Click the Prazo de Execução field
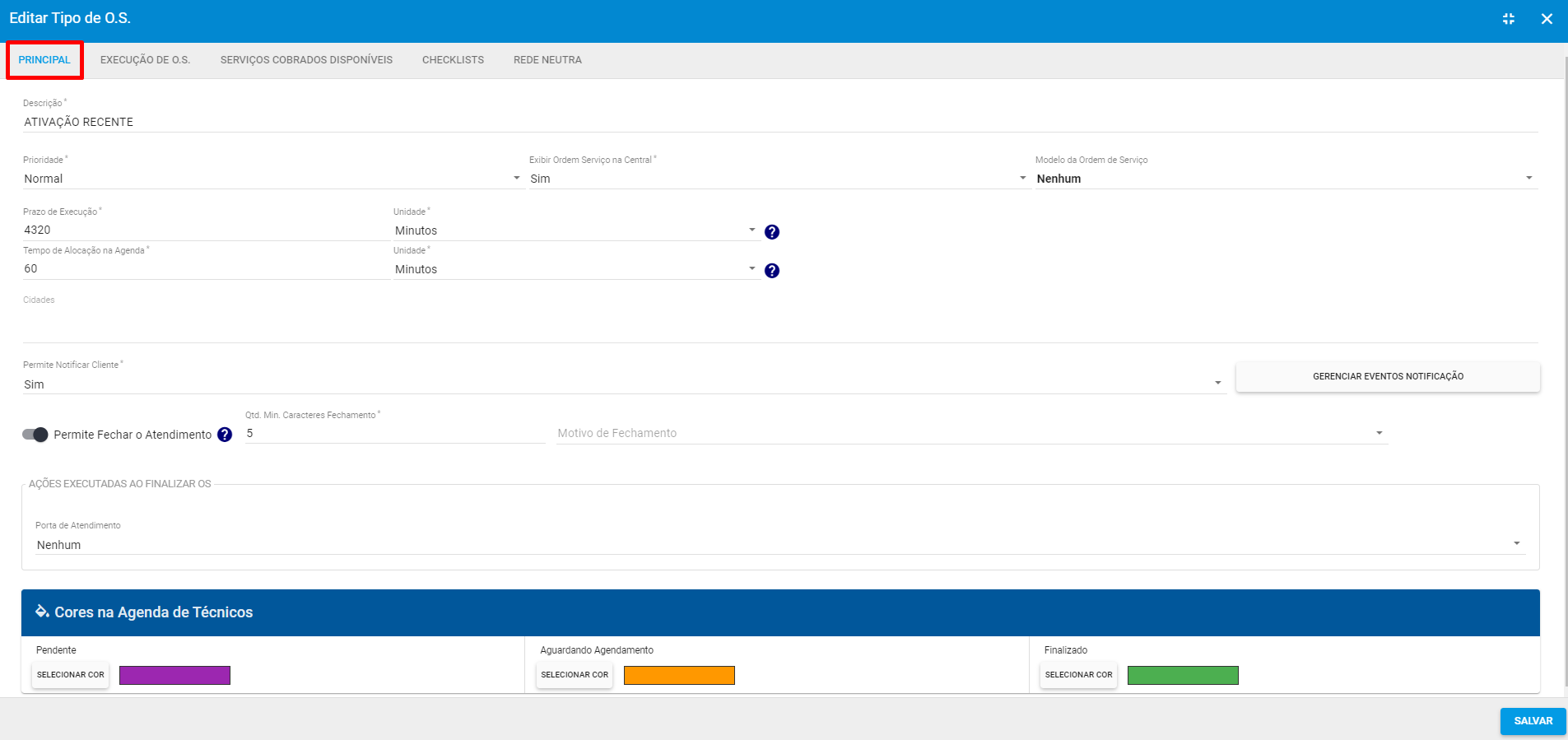Viewport: 1568px width, 740px height. 206,230
